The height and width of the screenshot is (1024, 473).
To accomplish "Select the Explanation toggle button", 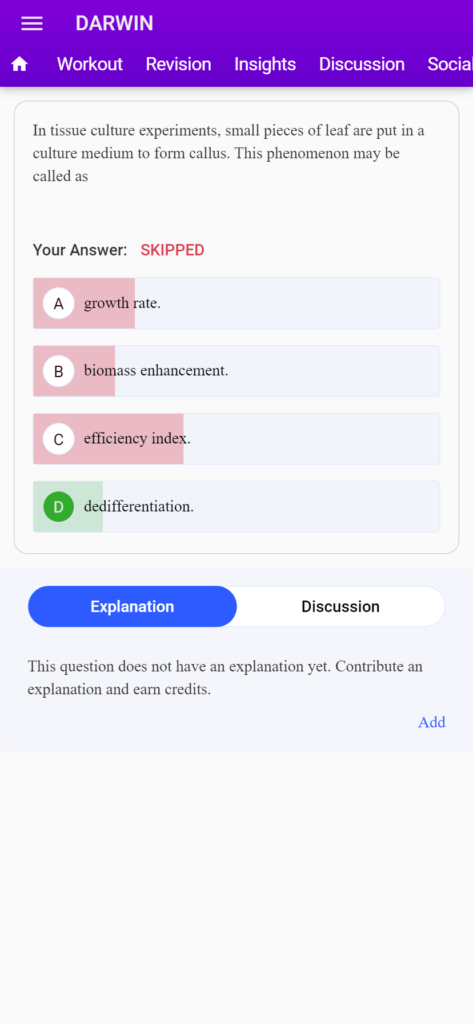I will (132, 607).
